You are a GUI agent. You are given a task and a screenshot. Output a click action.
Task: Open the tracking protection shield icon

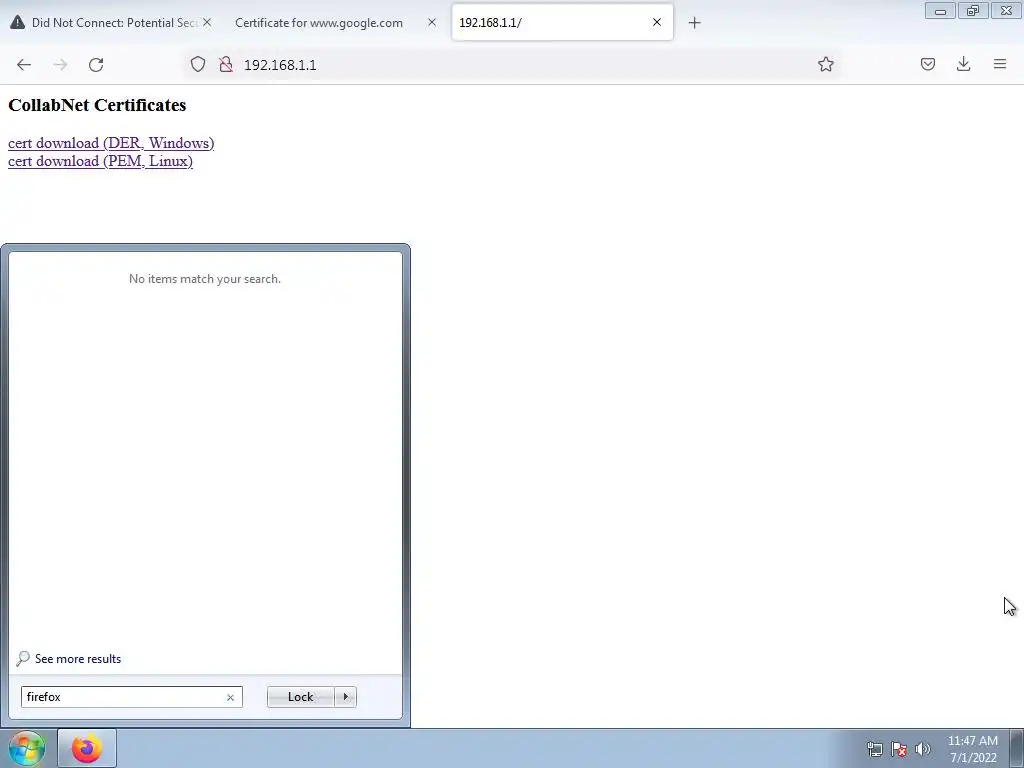[x=198, y=65]
